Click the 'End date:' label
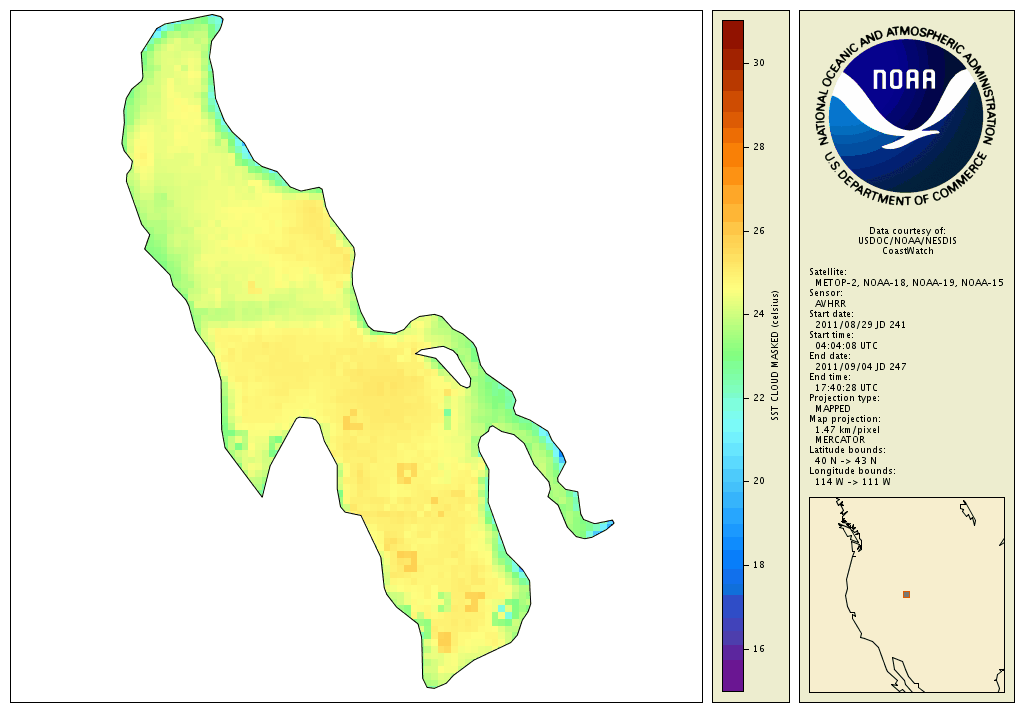This screenshot has height=712, width=1024. pos(829,356)
